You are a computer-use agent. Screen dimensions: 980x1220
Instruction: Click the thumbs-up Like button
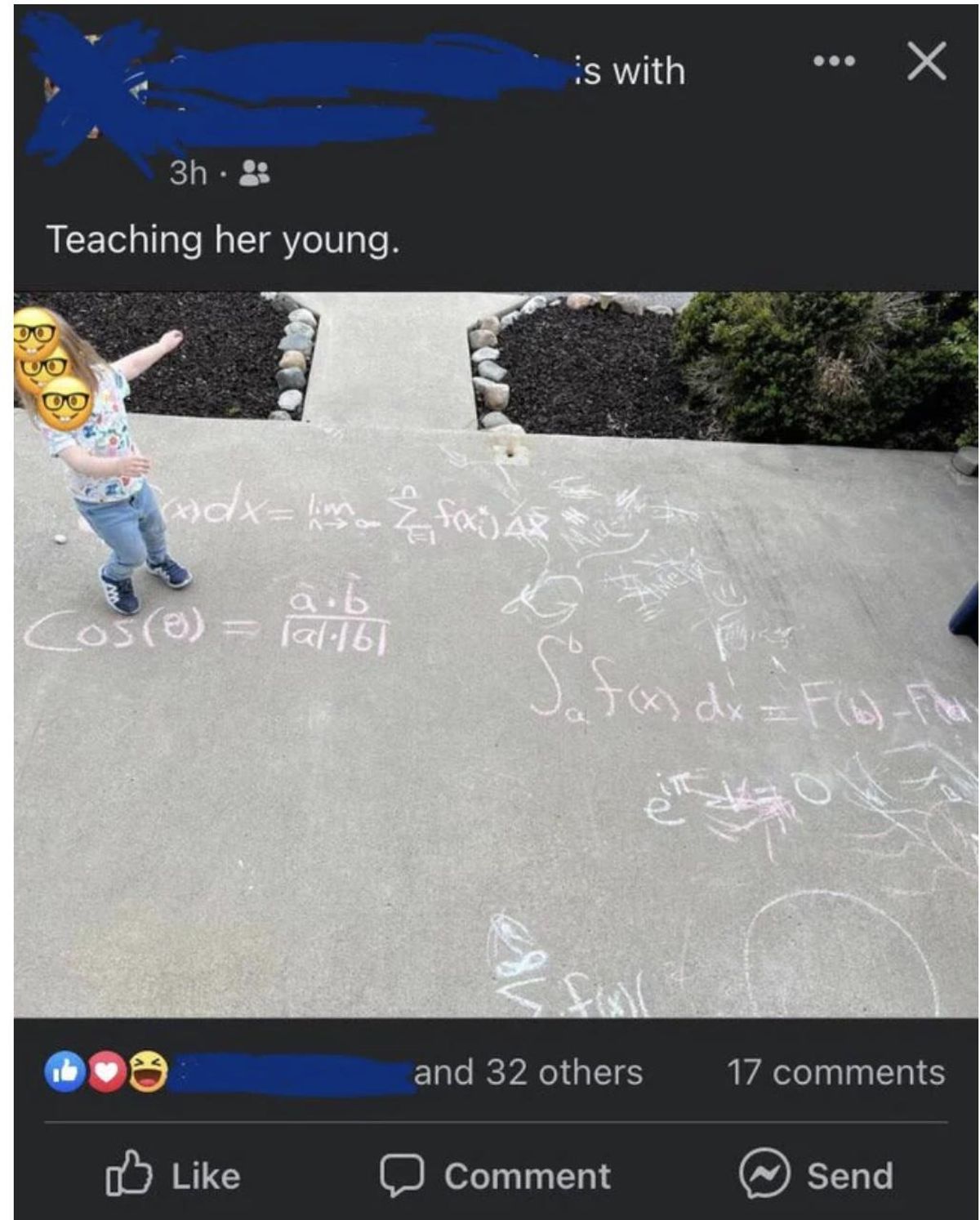174,1175
